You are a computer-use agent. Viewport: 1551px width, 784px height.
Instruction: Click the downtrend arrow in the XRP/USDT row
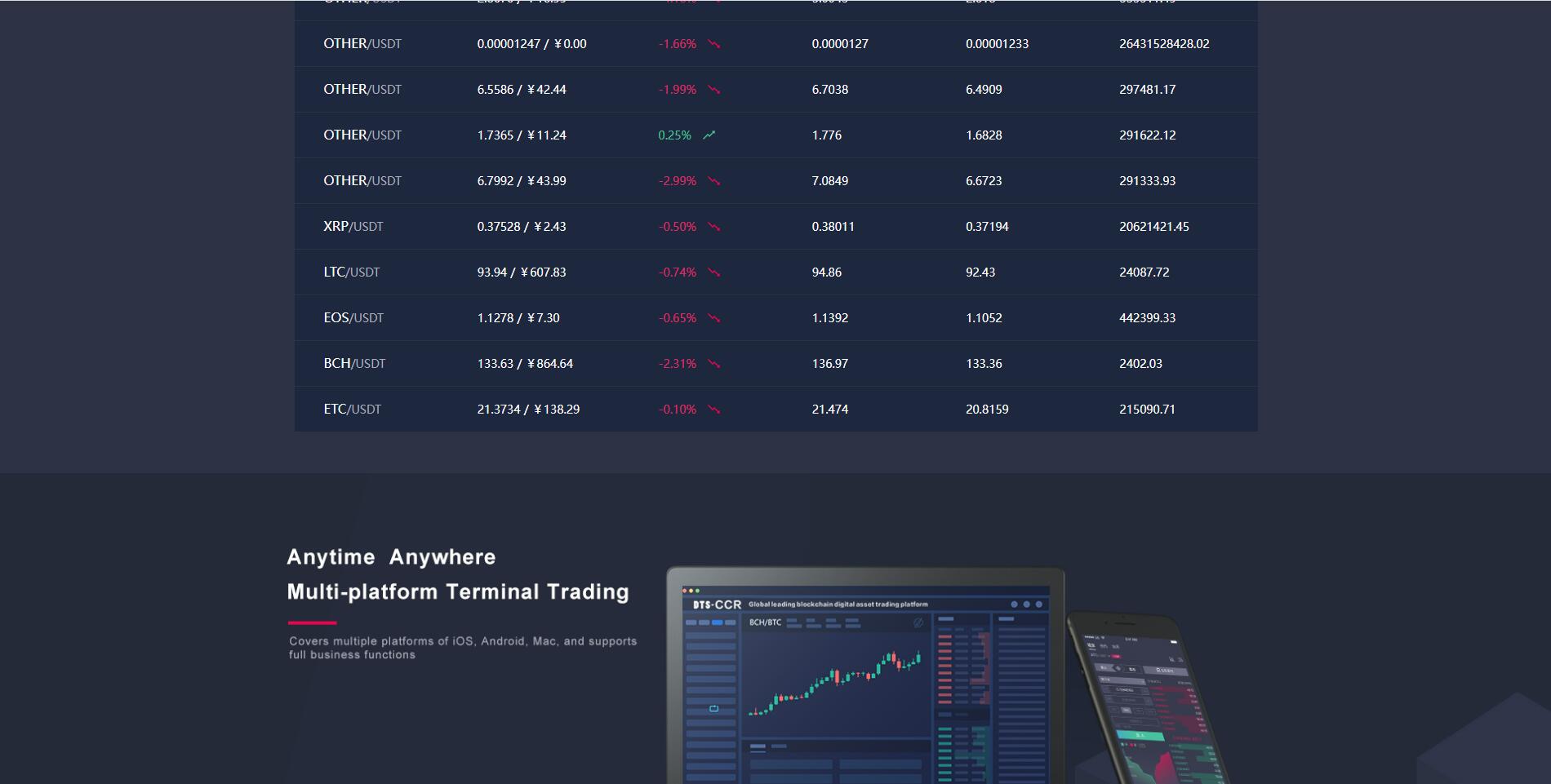pos(713,227)
